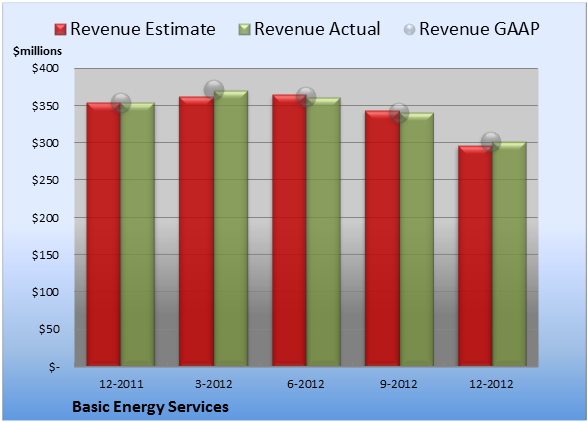588x422 pixels.
Task: Click the red Revenue Estimate legend swatch
Action: [60, 30]
